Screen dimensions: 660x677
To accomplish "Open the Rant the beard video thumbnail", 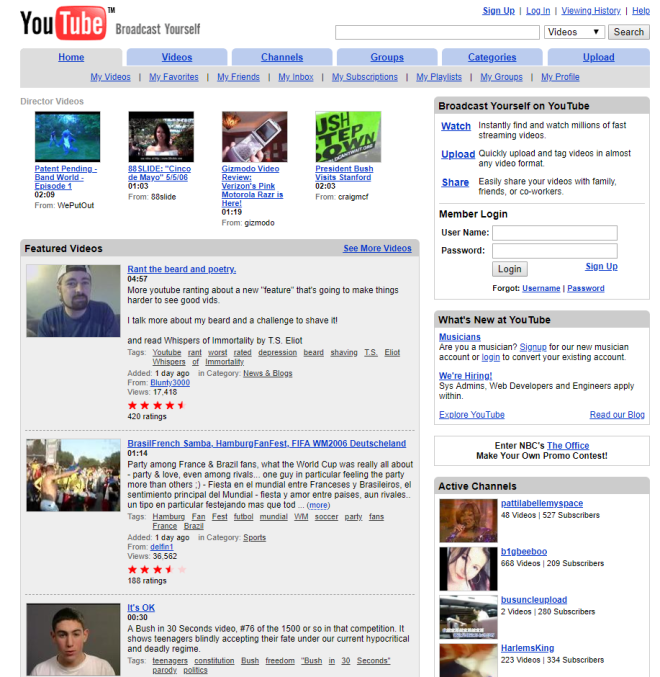I will click(73, 301).
